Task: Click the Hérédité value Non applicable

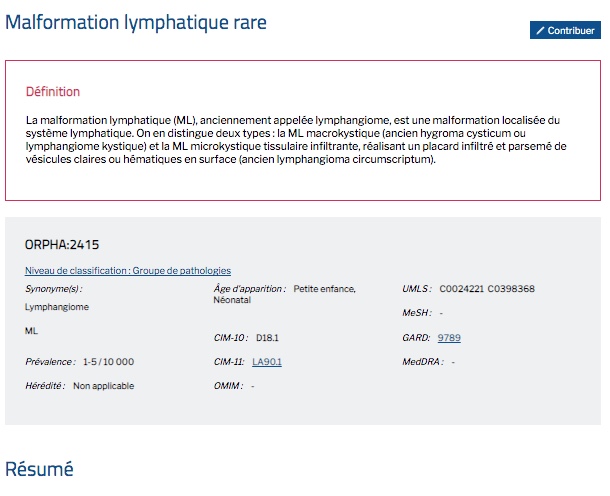Action: tap(103, 386)
